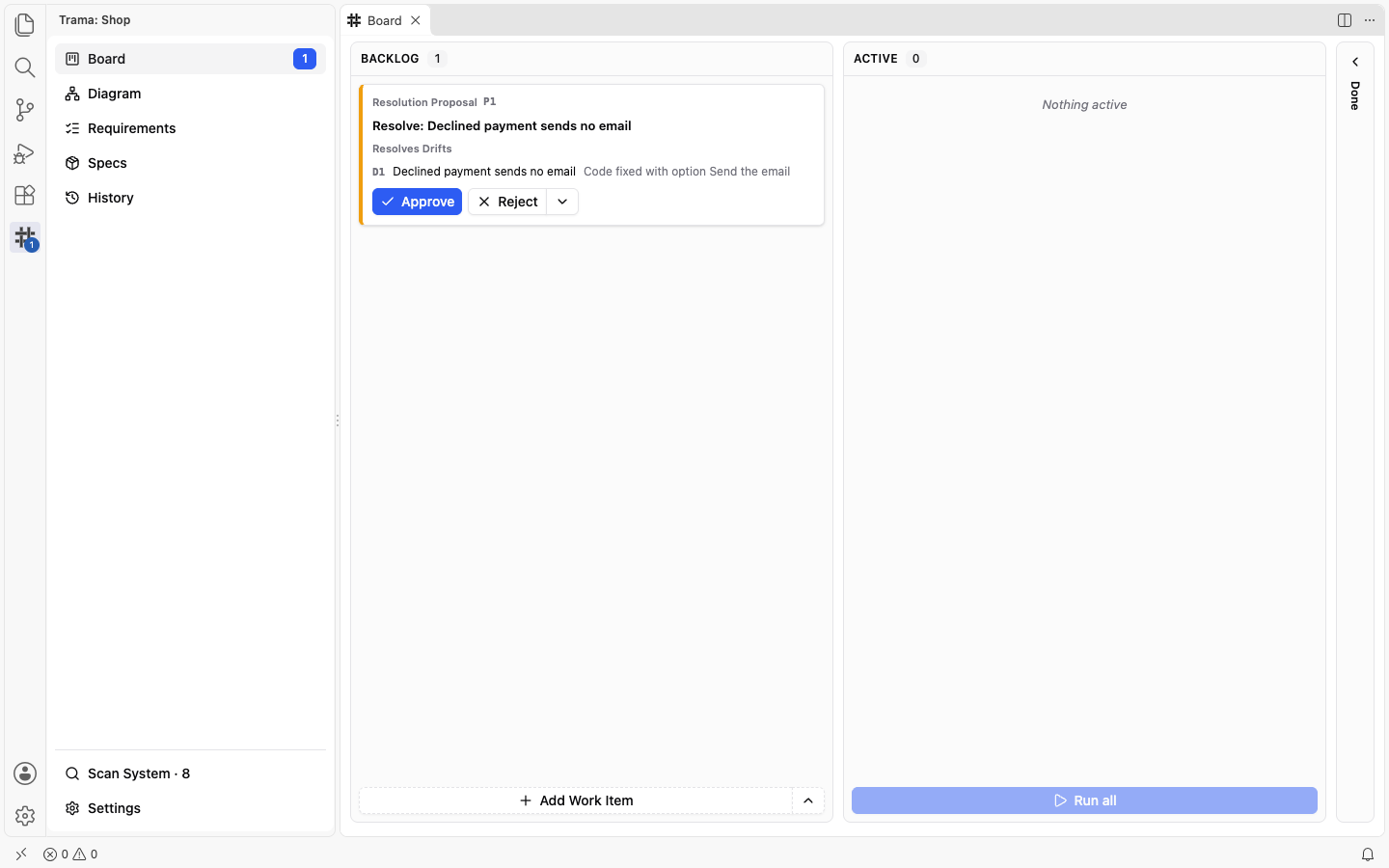Open Requirements in sidebar
This screenshot has width=1389, height=868.
(x=190, y=128)
